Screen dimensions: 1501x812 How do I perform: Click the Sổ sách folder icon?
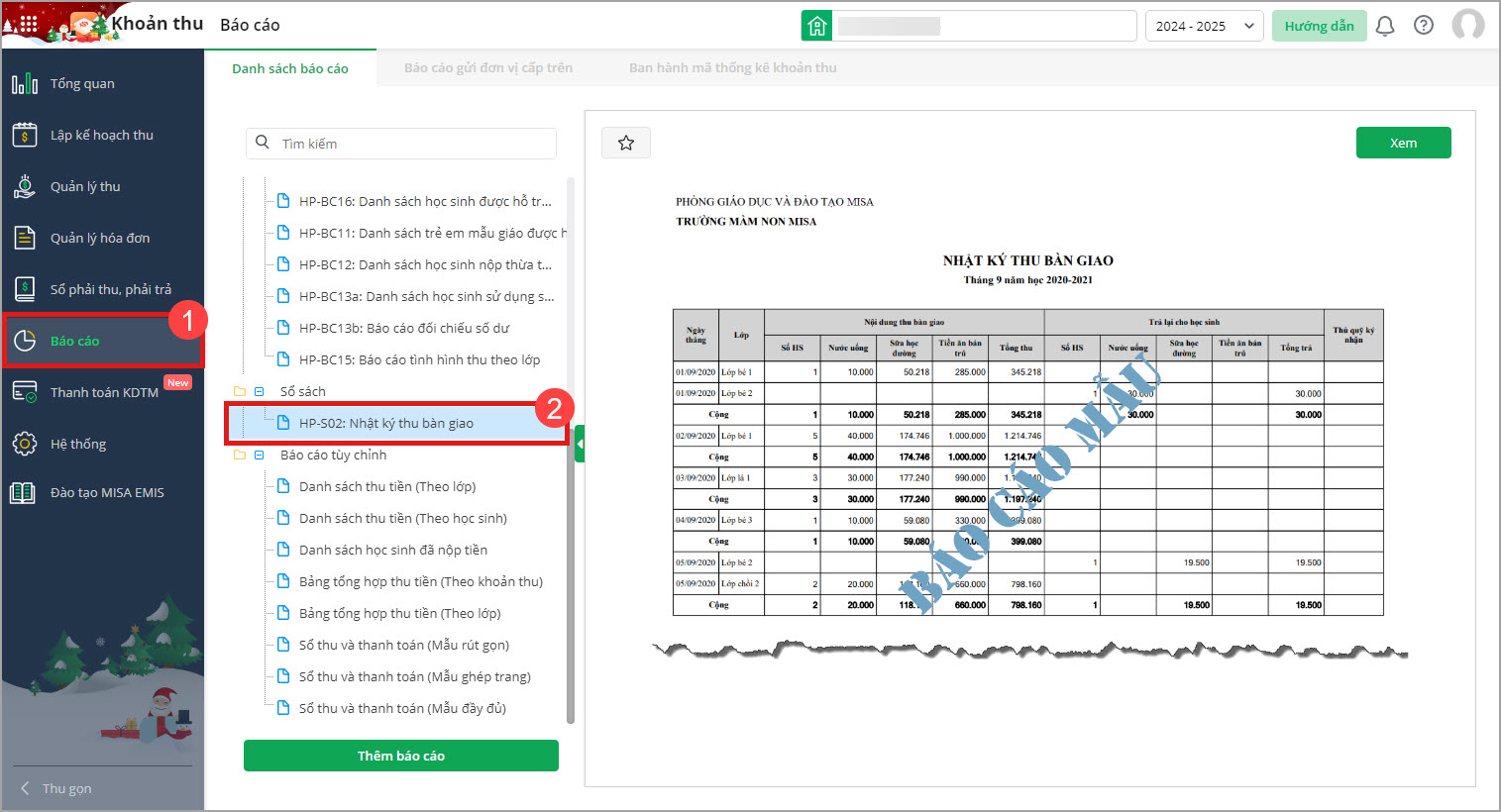[239, 391]
